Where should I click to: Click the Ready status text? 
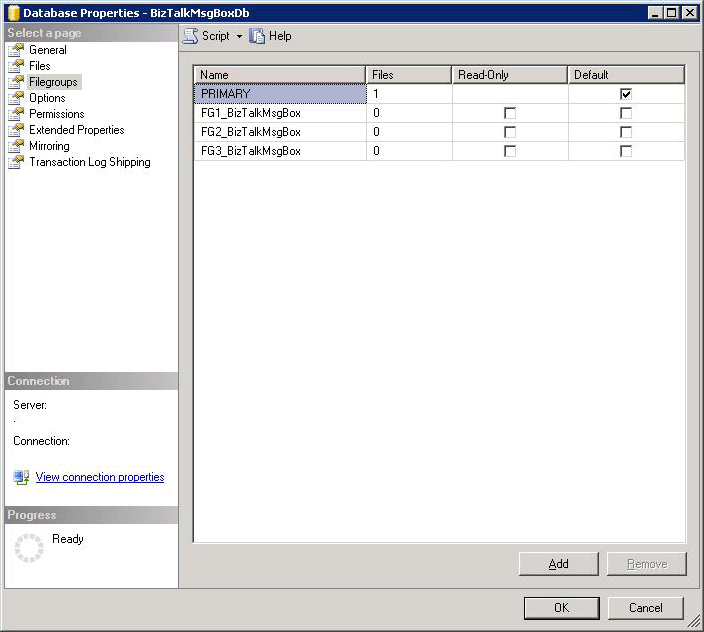pyautogui.click(x=68, y=539)
